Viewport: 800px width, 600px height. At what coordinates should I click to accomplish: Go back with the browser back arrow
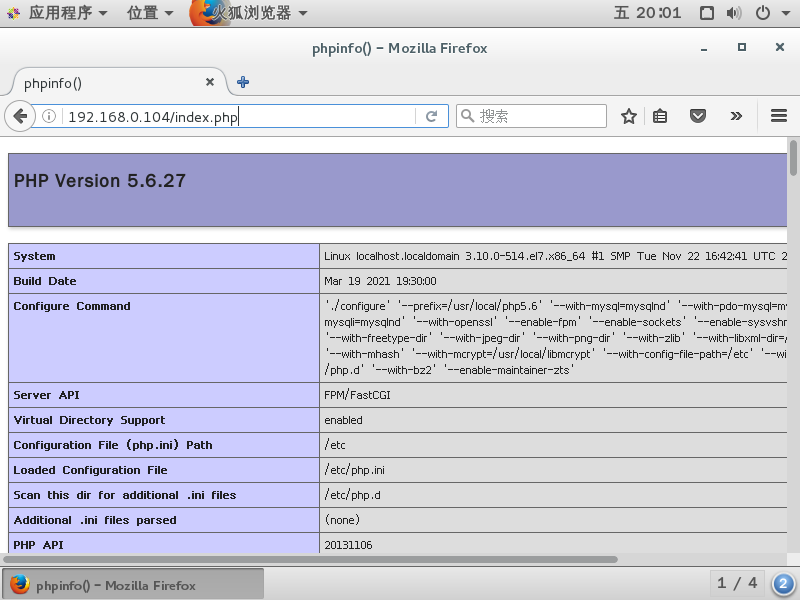pos(19,116)
